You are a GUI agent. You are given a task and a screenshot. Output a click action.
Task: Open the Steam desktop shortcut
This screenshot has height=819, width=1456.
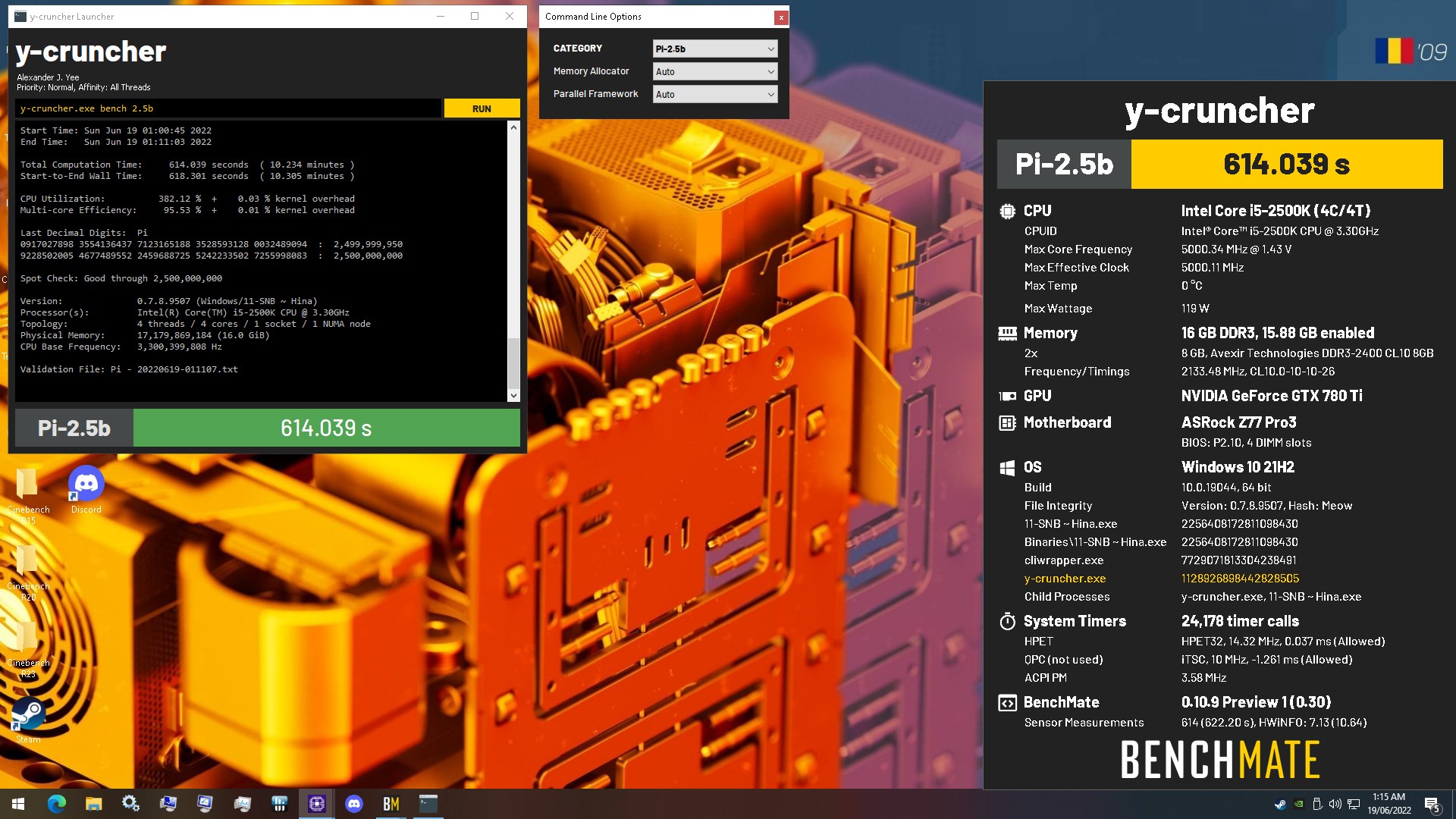click(28, 720)
